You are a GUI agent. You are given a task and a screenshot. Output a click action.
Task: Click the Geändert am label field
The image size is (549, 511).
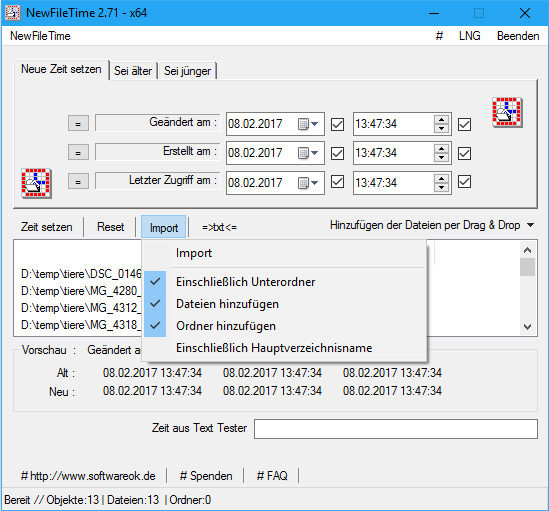click(x=158, y=122)
